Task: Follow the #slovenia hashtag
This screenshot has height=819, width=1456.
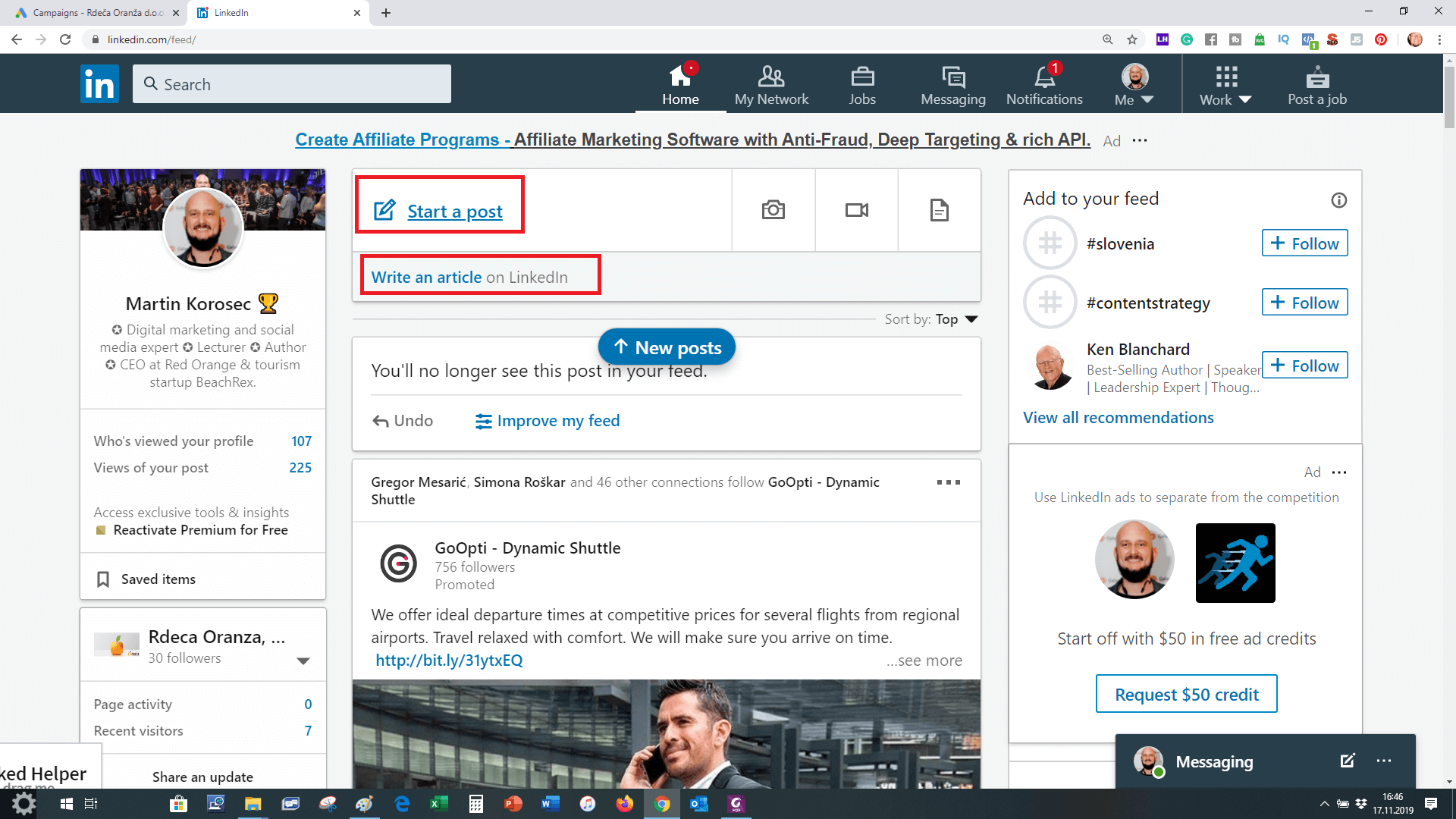Action: pos(1304,243)
